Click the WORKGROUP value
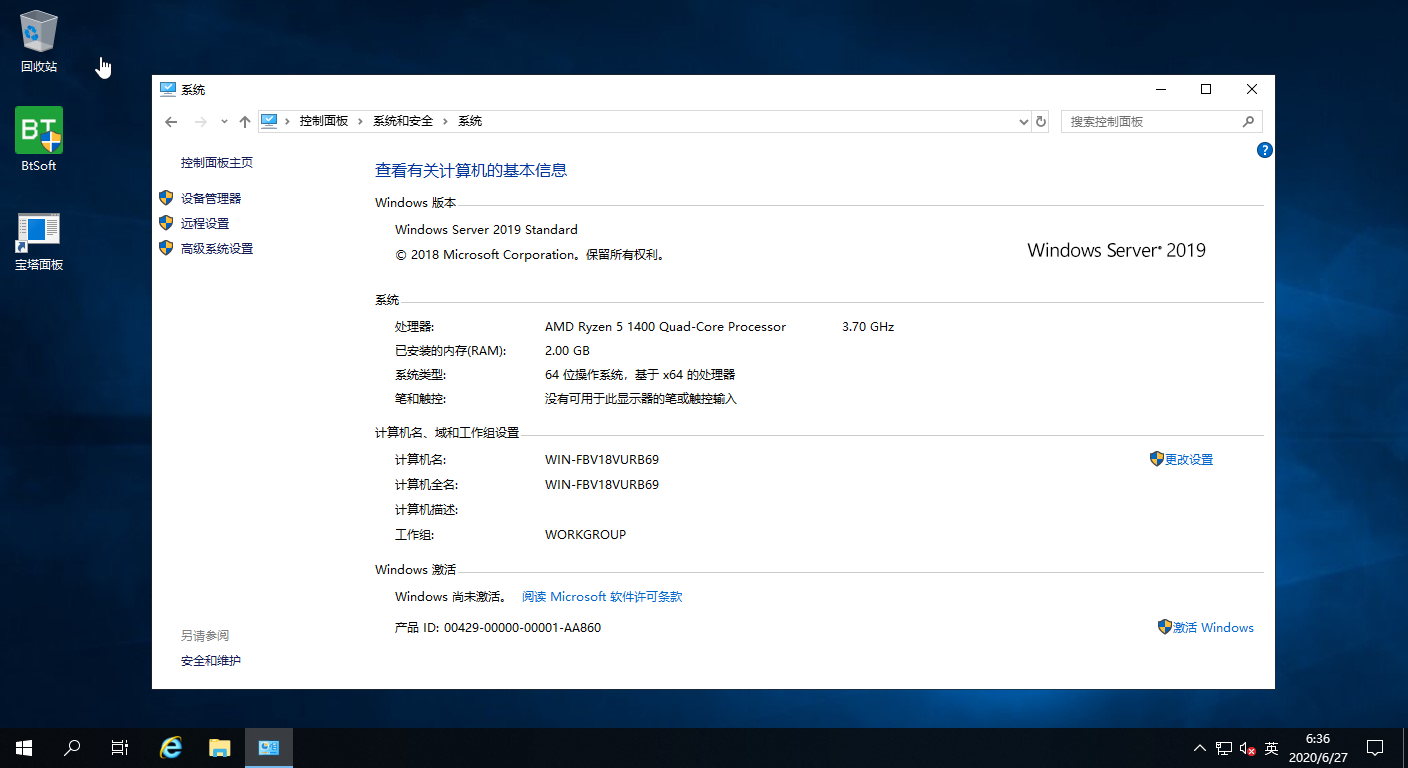This screenshot has height=768, width=1408. (585, 534)
